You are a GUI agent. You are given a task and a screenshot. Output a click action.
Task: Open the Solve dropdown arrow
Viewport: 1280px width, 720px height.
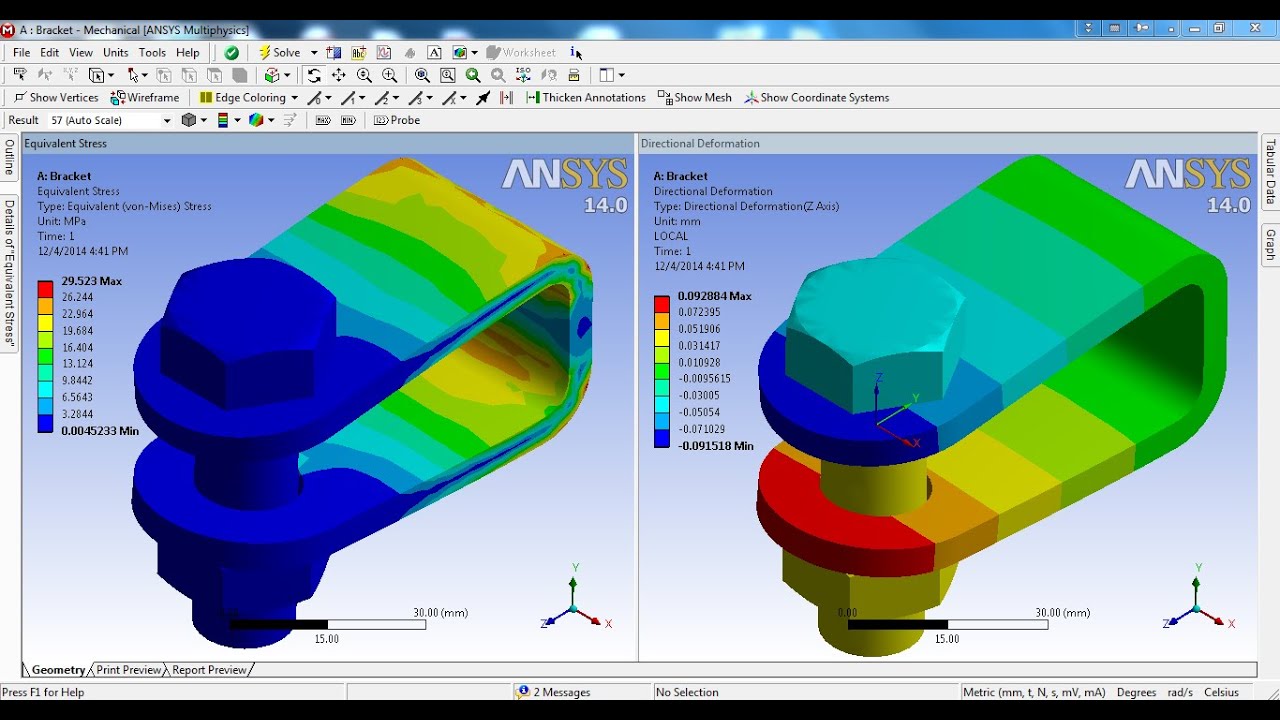pyautogui.click(x=313, y=52)
